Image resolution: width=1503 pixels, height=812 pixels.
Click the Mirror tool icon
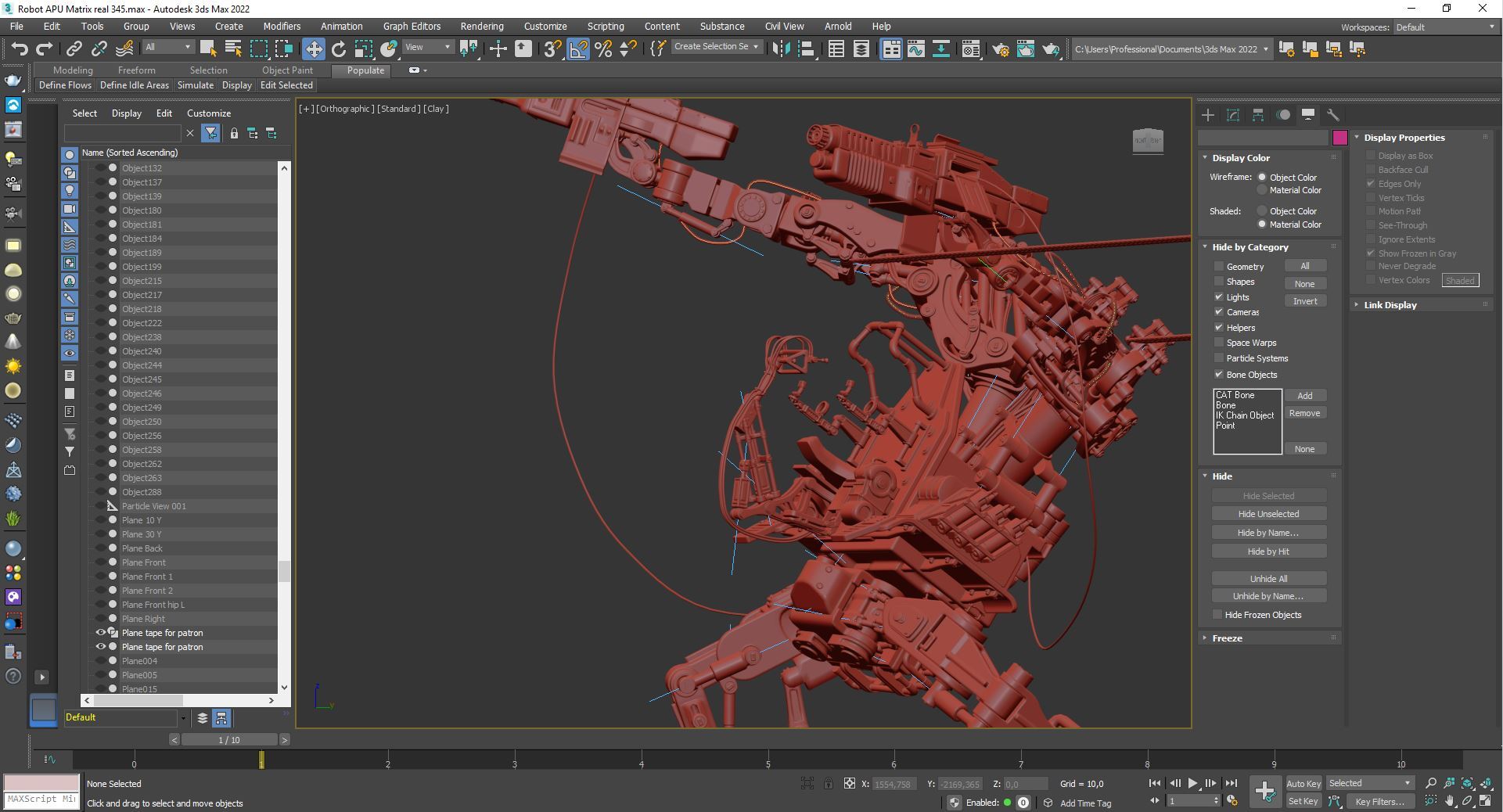781,49
